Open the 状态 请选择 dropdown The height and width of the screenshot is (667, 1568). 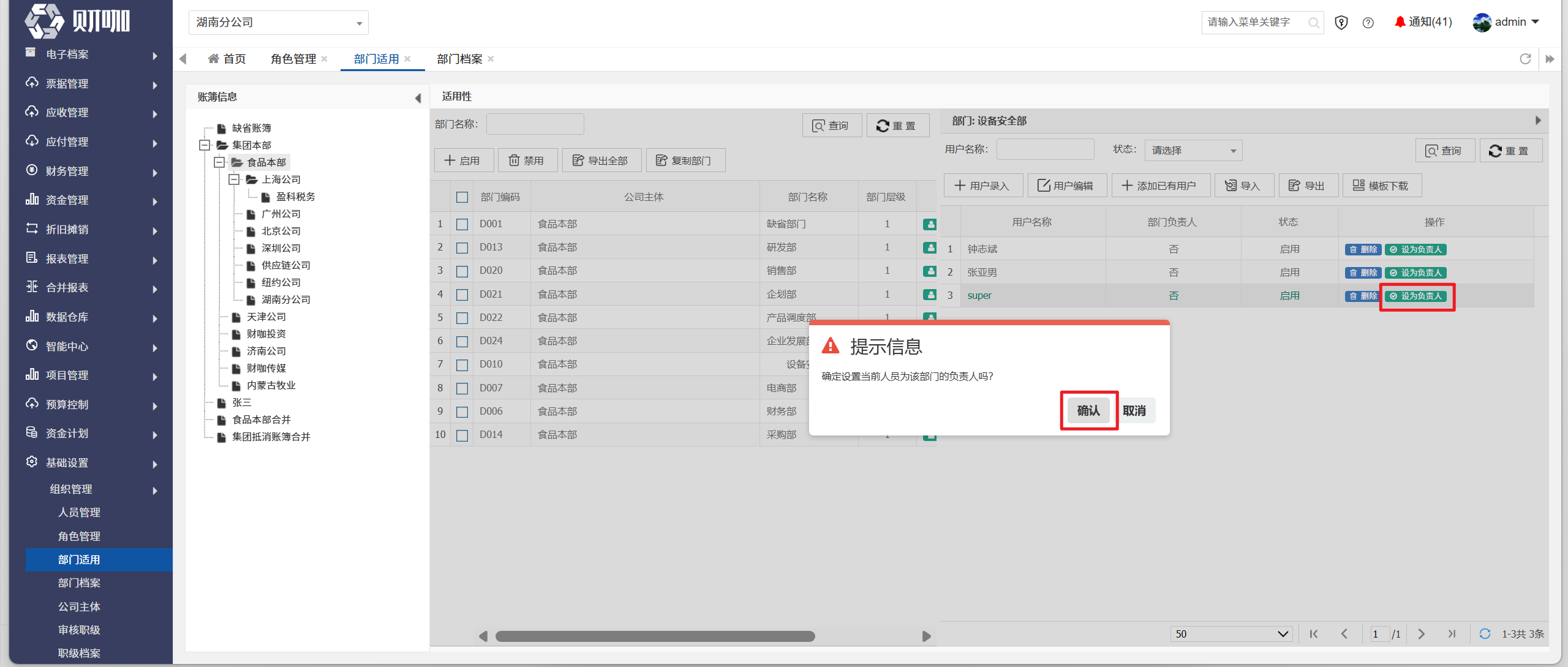(1193, 150)
